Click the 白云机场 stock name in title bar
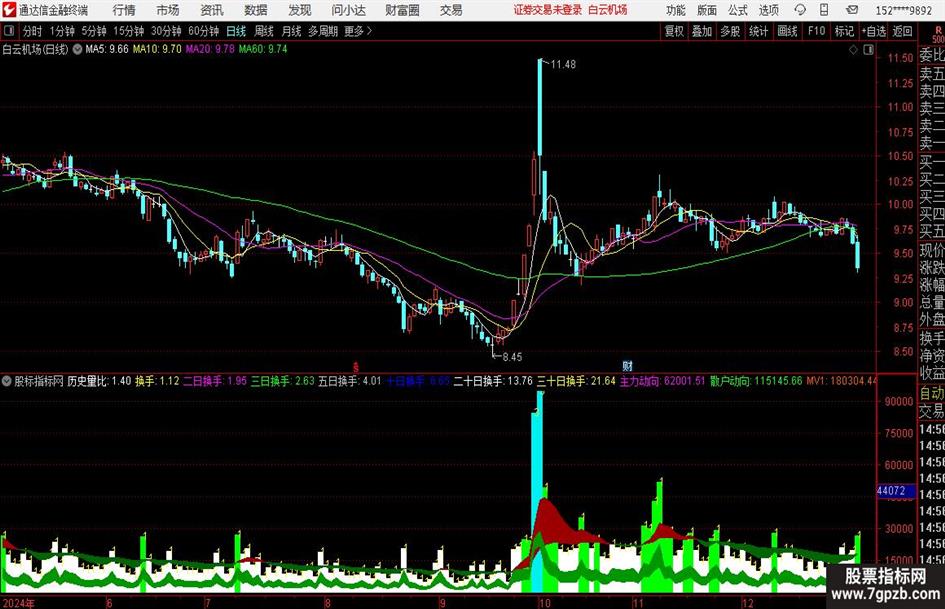The image size is (945, 609). click(608, 10)
